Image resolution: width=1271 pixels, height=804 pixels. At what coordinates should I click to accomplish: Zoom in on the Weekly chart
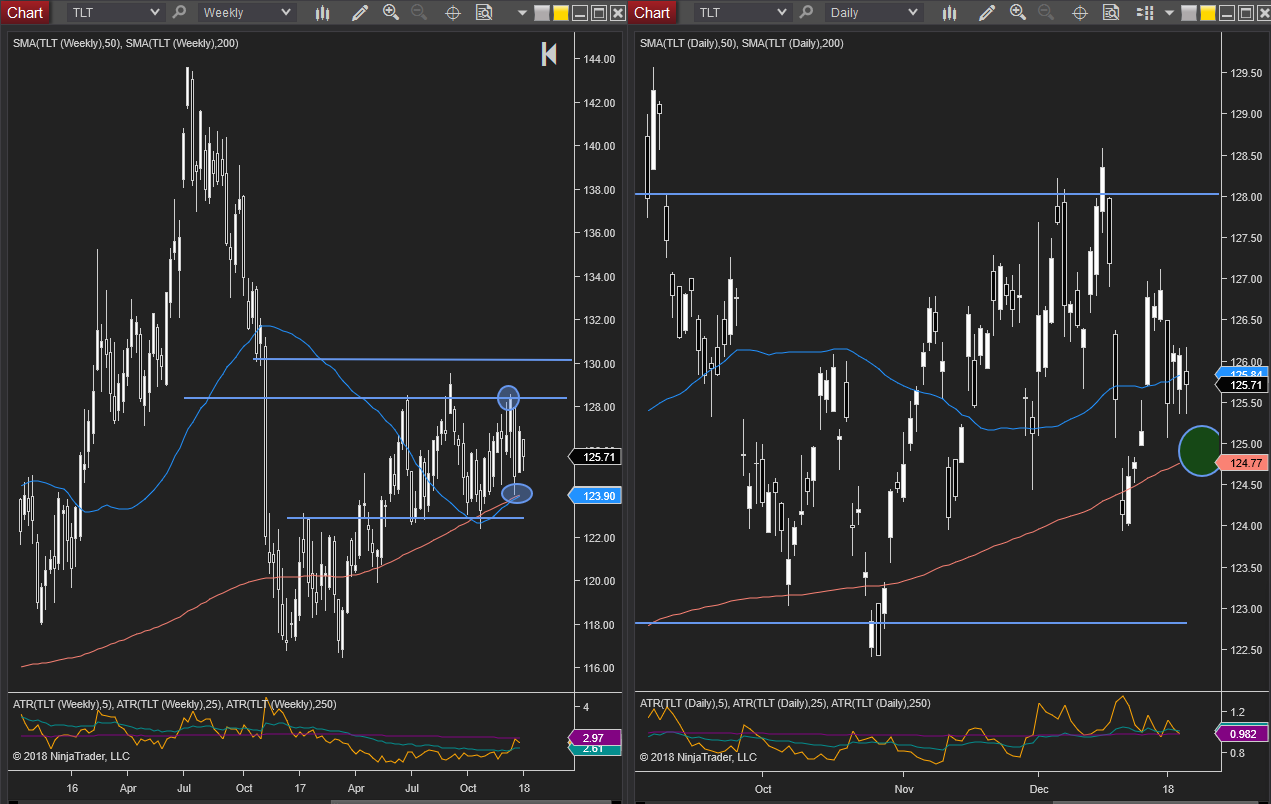point(391,13)
